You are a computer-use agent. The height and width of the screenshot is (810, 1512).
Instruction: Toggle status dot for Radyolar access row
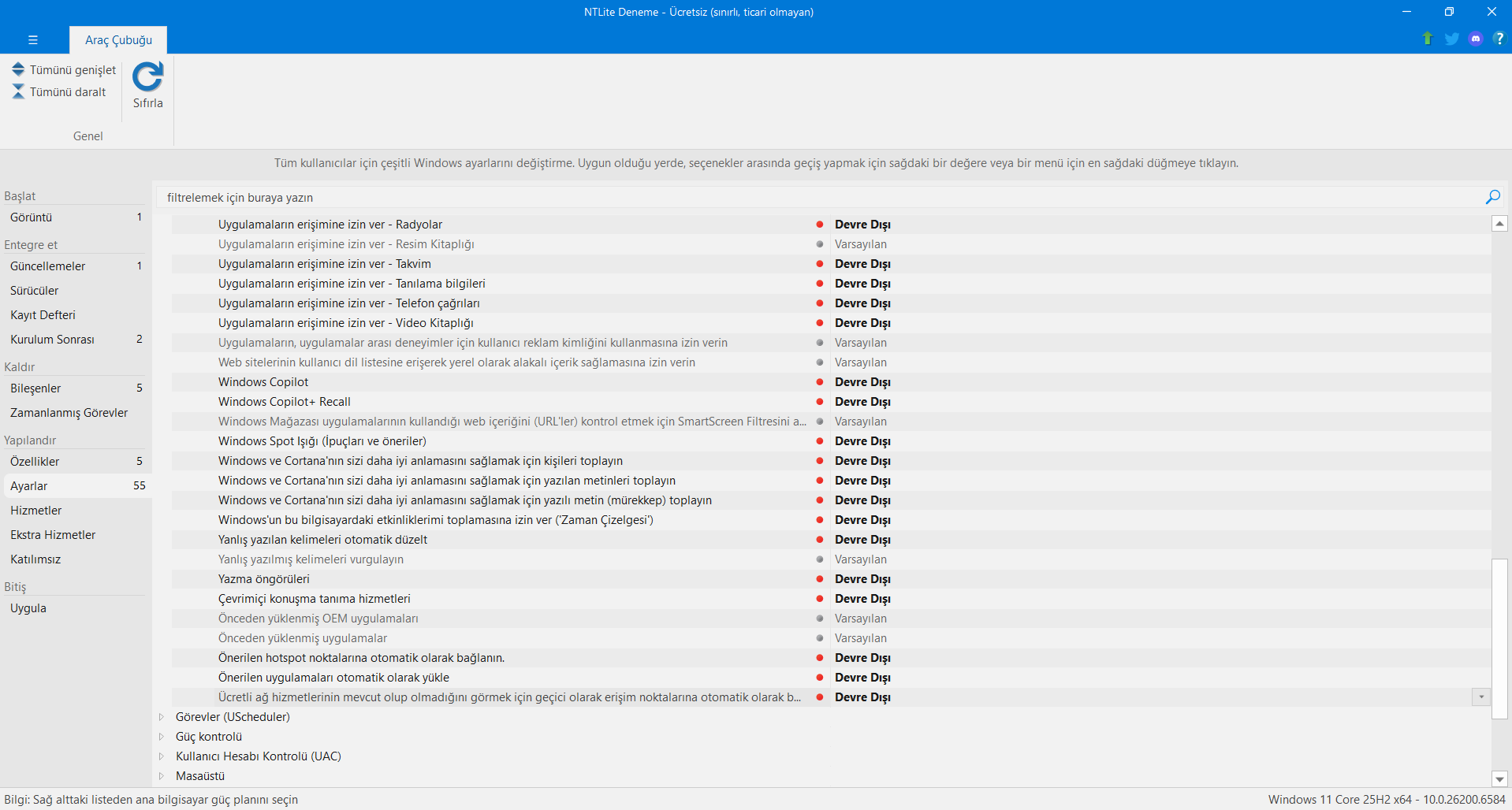click(820, 225)
